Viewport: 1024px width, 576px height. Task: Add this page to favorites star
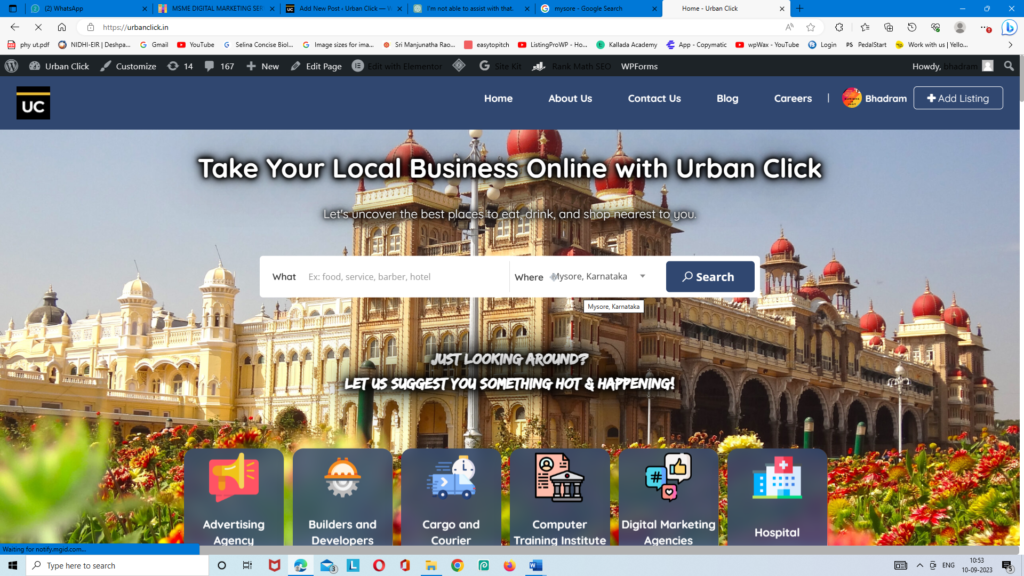[810, 27]
